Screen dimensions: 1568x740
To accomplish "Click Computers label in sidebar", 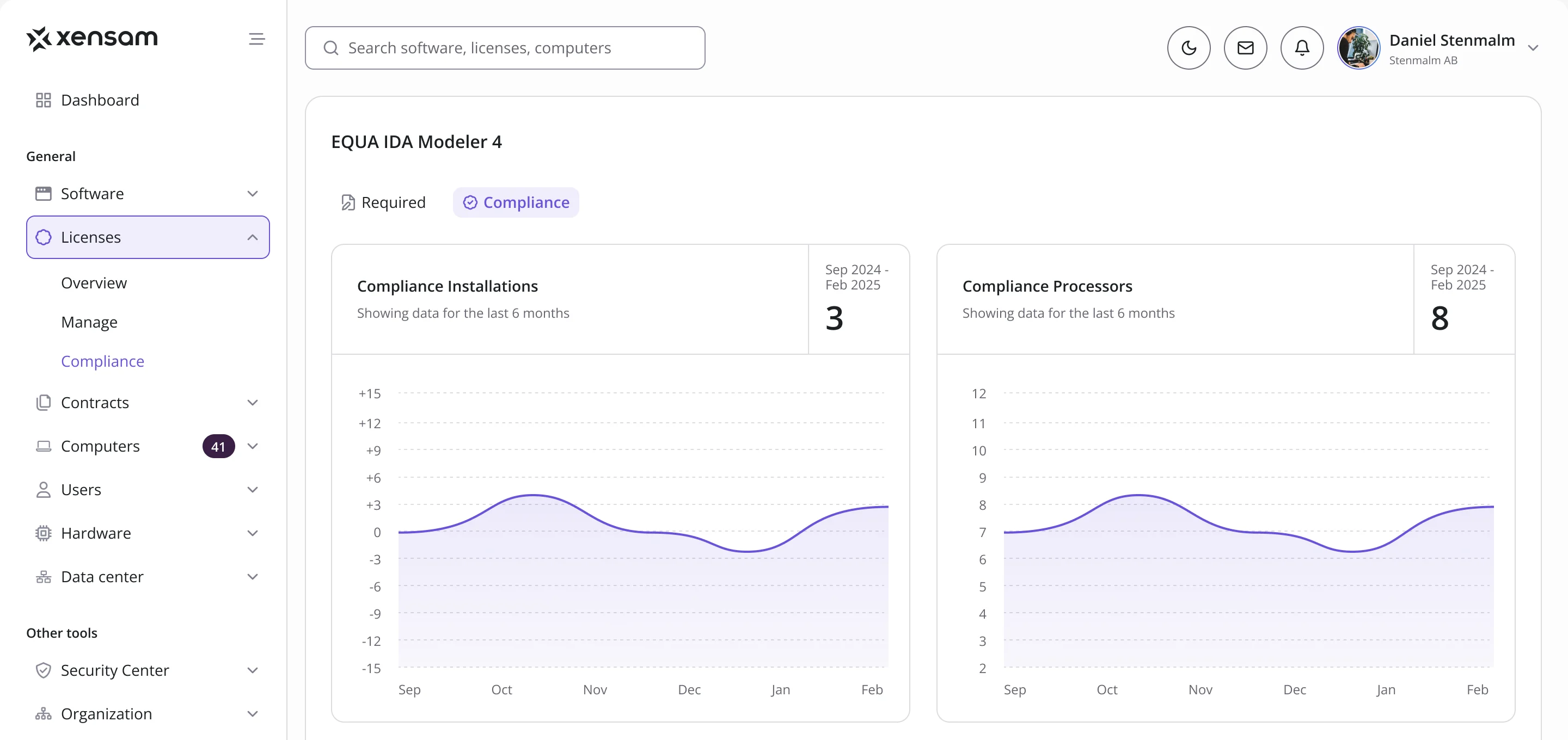I will tap(100, 446).
